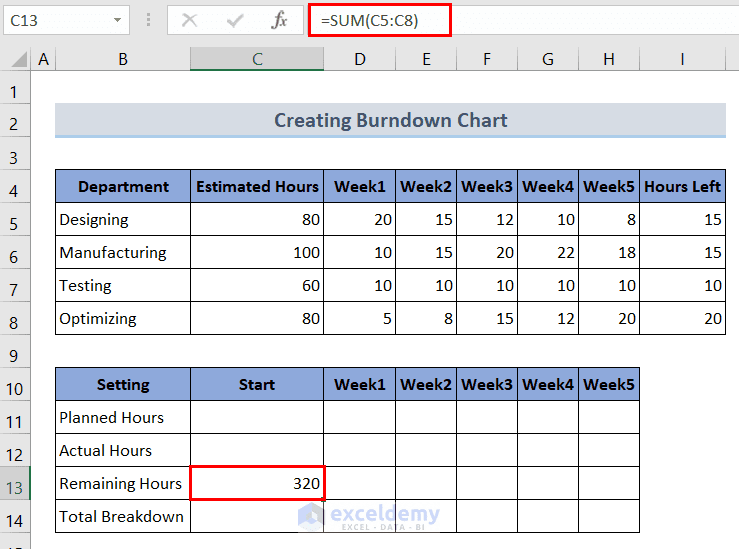Viewport: 739px width, 549px height.
Task: Select the Testing cell
Action: [123, 286]
